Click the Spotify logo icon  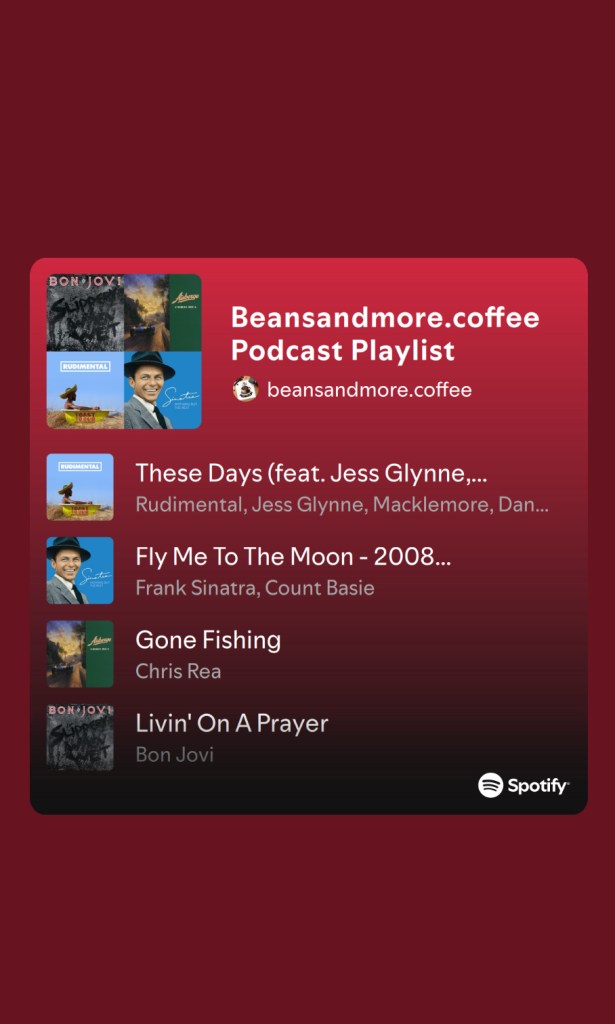pyautogui.click(x=490, y=785)
